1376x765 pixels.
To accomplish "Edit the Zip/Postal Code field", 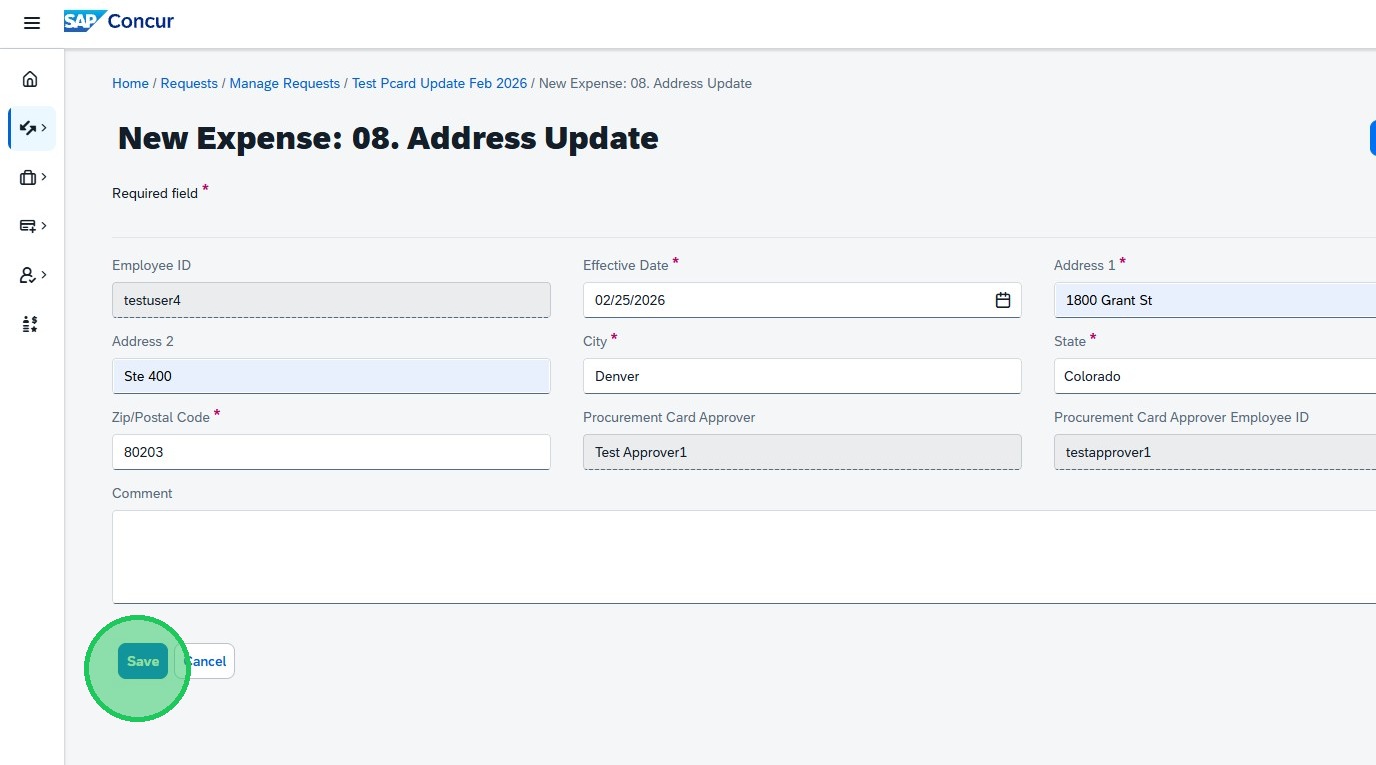I will coord(331,452).
